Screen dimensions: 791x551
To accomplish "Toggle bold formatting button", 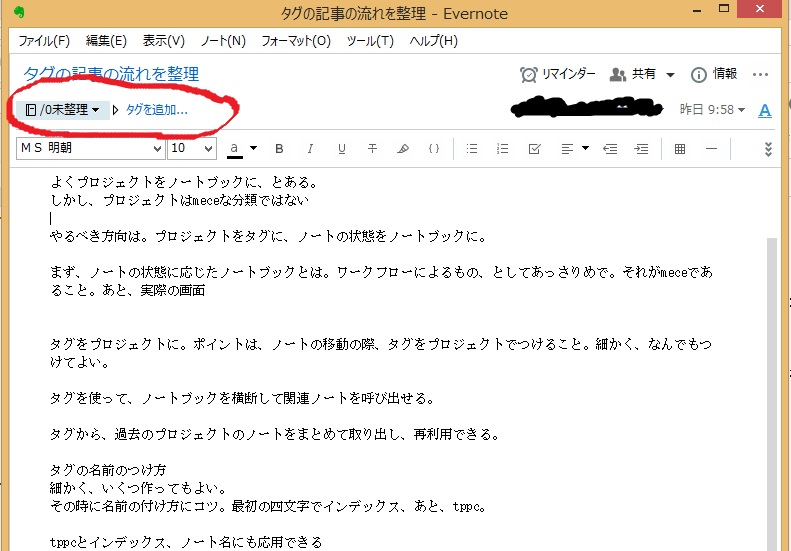I will (279, 149).
